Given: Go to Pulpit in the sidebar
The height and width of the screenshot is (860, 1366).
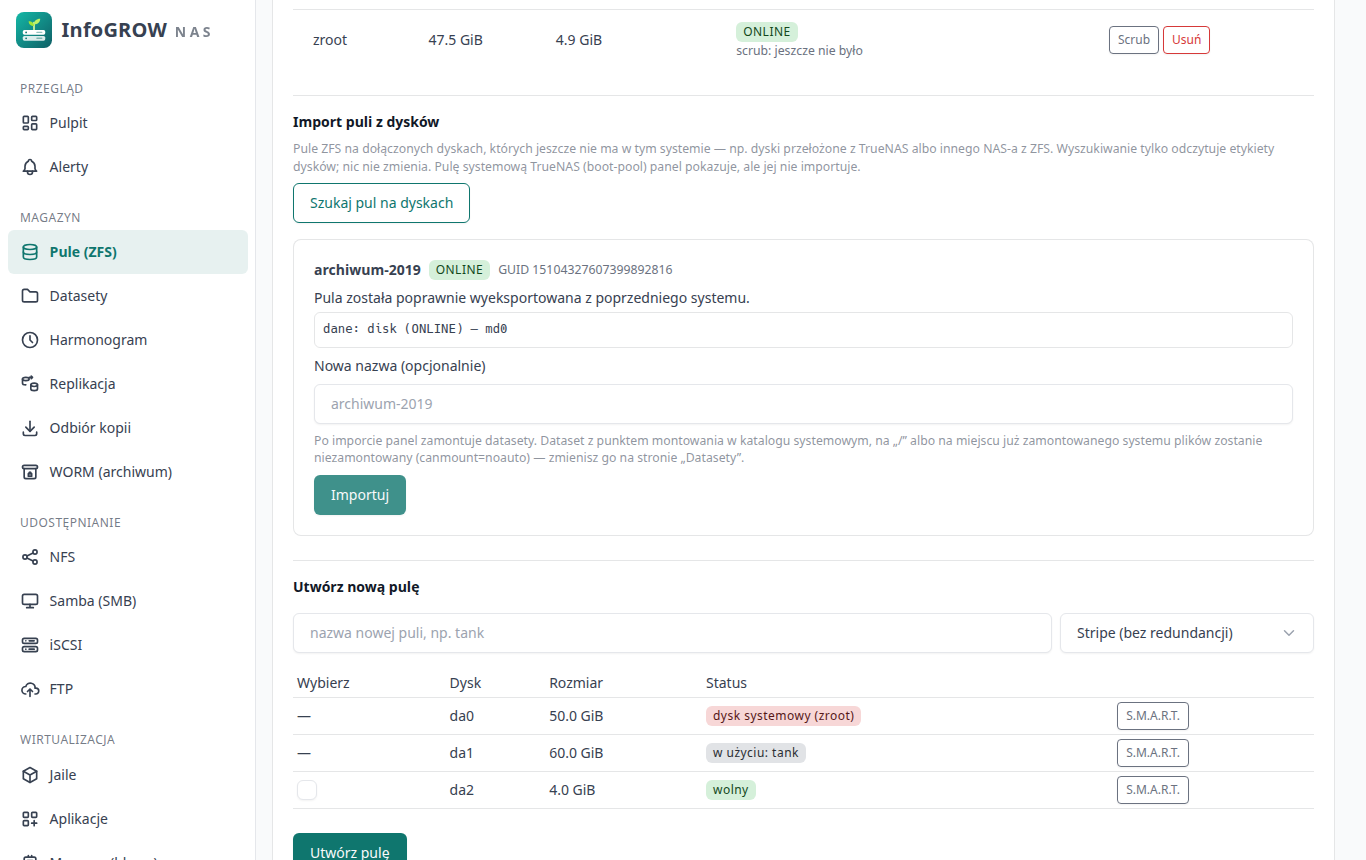Looking at the screenshot, I should (x=128, y=123).
